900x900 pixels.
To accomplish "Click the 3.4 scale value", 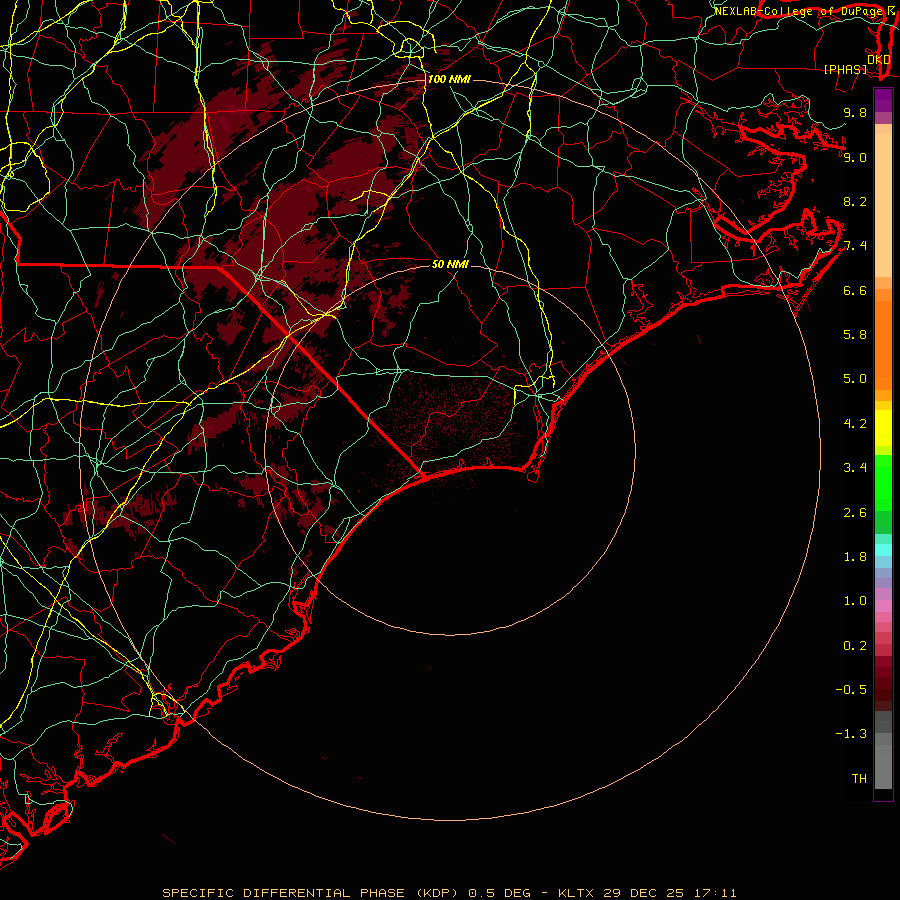I will tap(855, 468).
